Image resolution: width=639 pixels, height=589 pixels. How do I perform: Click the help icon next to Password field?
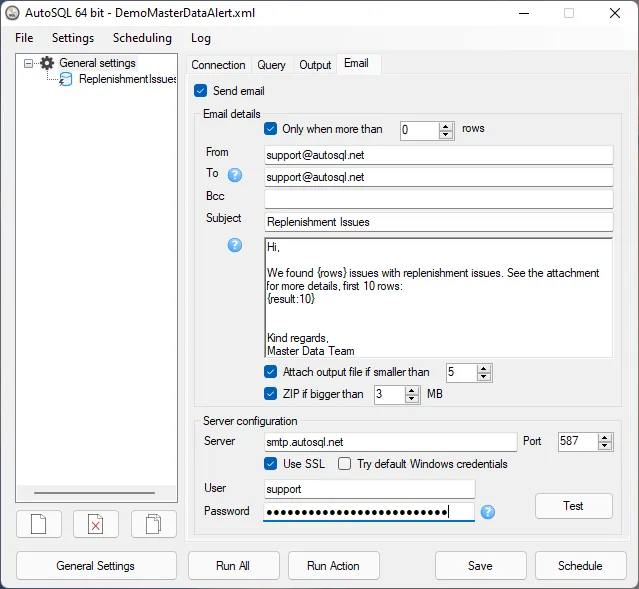(488, 512)
